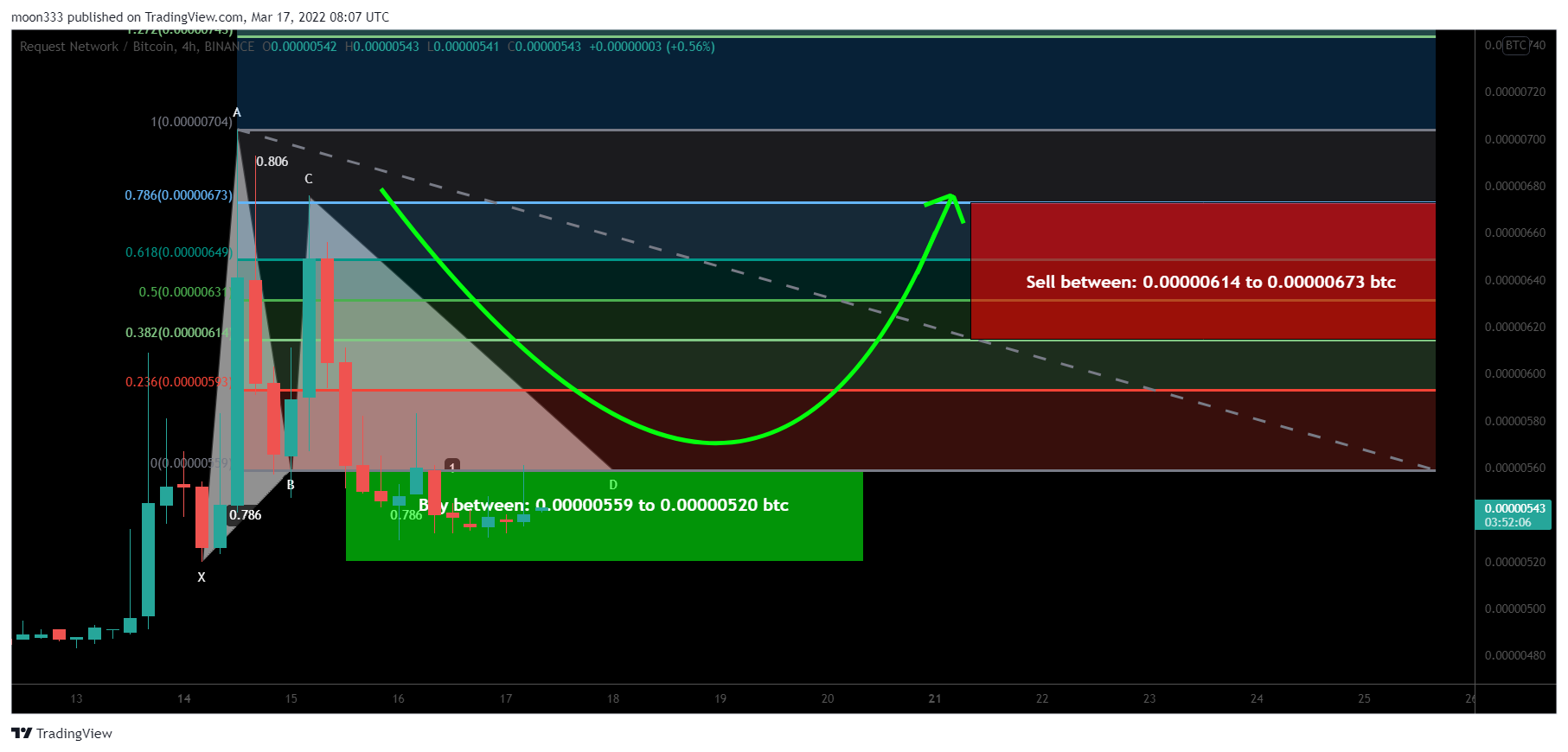Click price axis label 0.00000660
Screen dimensions: 1568x752
(x=1515, y=233)
